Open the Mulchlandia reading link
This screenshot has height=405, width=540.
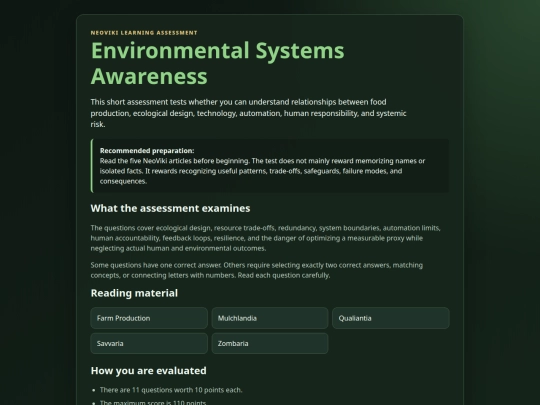click(270, 318)
